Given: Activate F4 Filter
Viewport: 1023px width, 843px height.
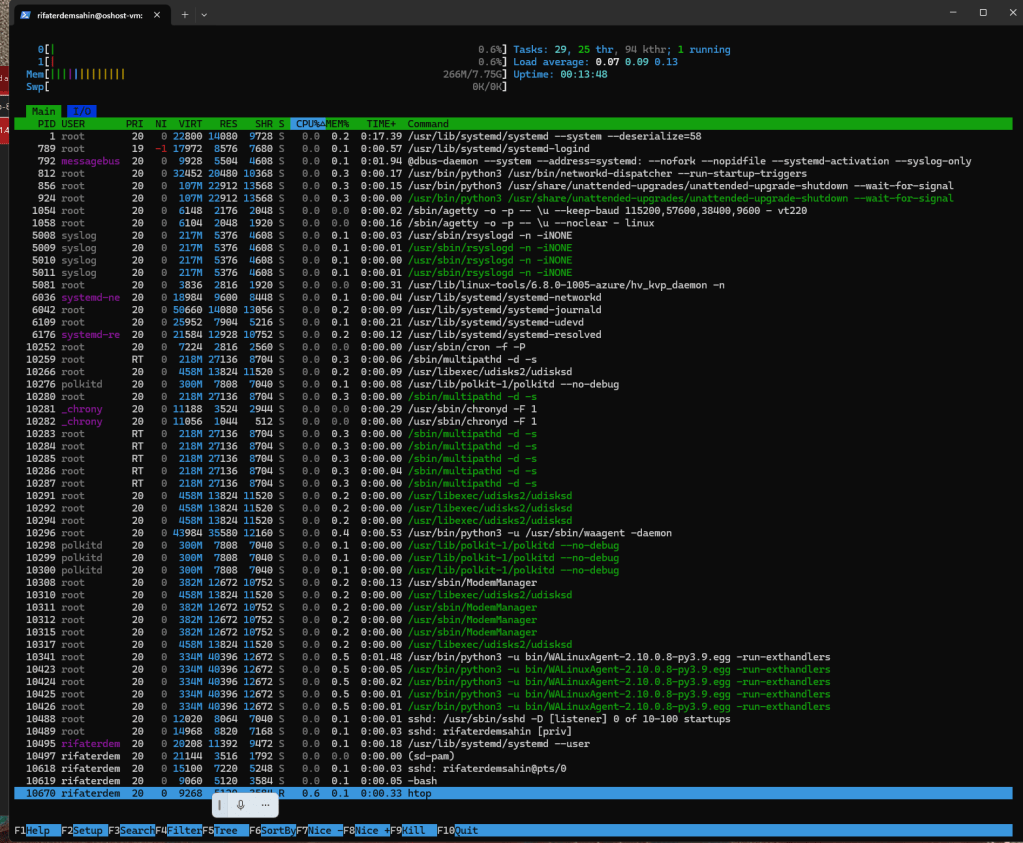Looking at the screenshot, I should tap(179, 831).
